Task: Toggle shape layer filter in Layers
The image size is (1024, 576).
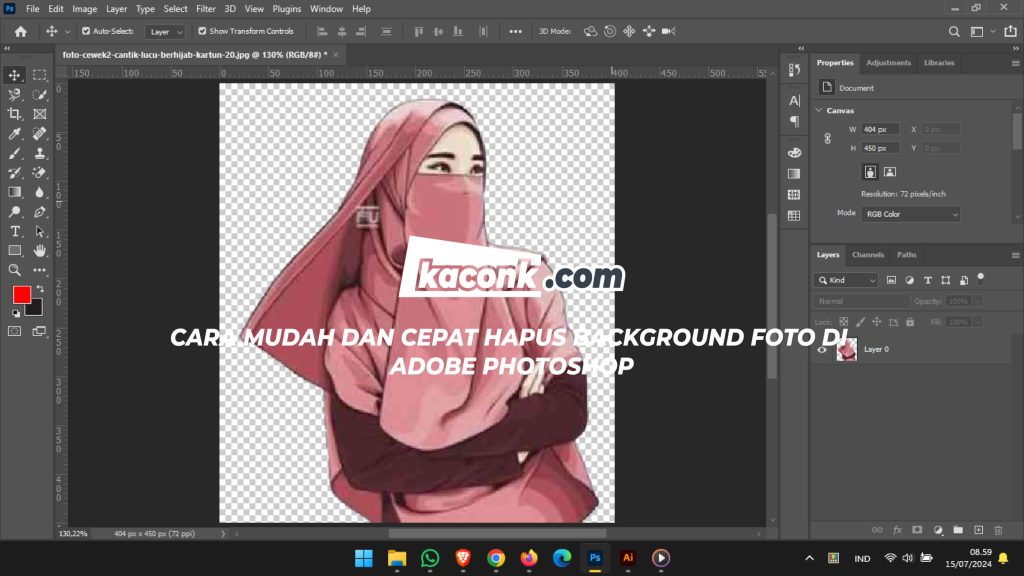Action: [x=946, y=280]
